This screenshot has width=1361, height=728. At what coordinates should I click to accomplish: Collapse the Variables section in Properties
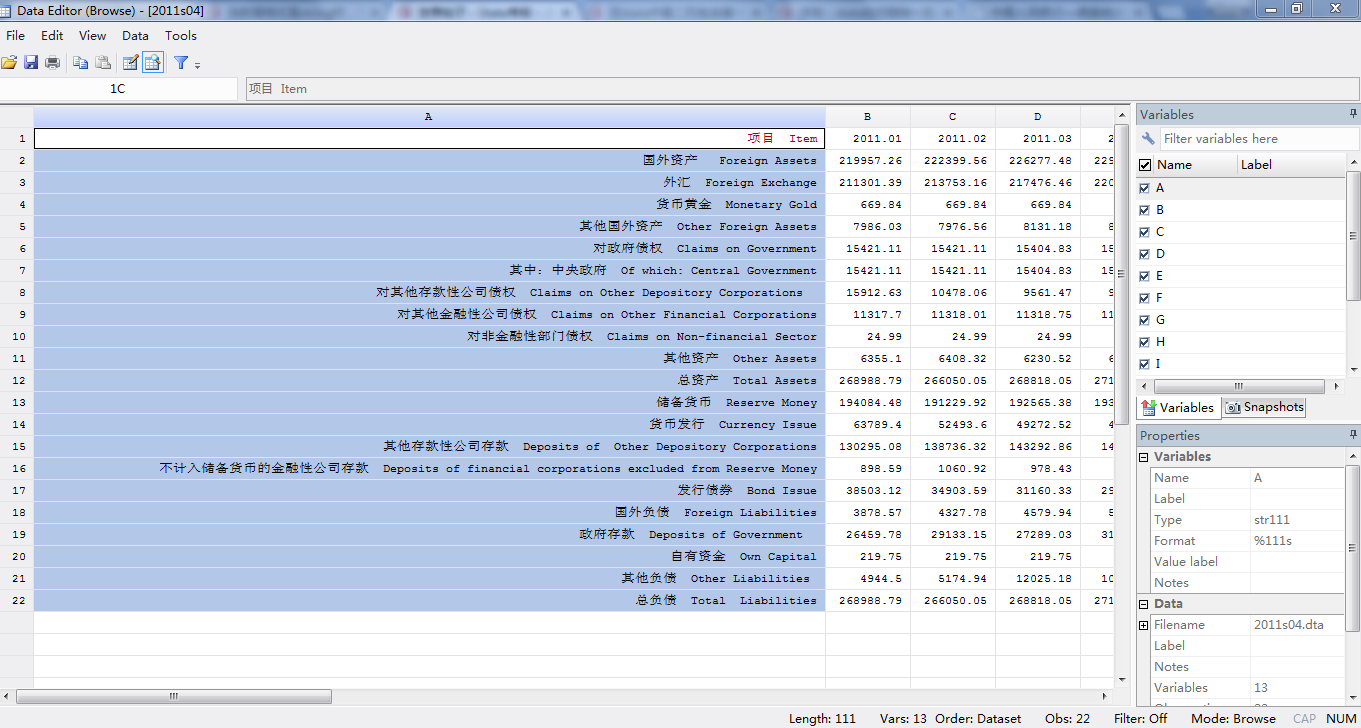point(1144,457)
